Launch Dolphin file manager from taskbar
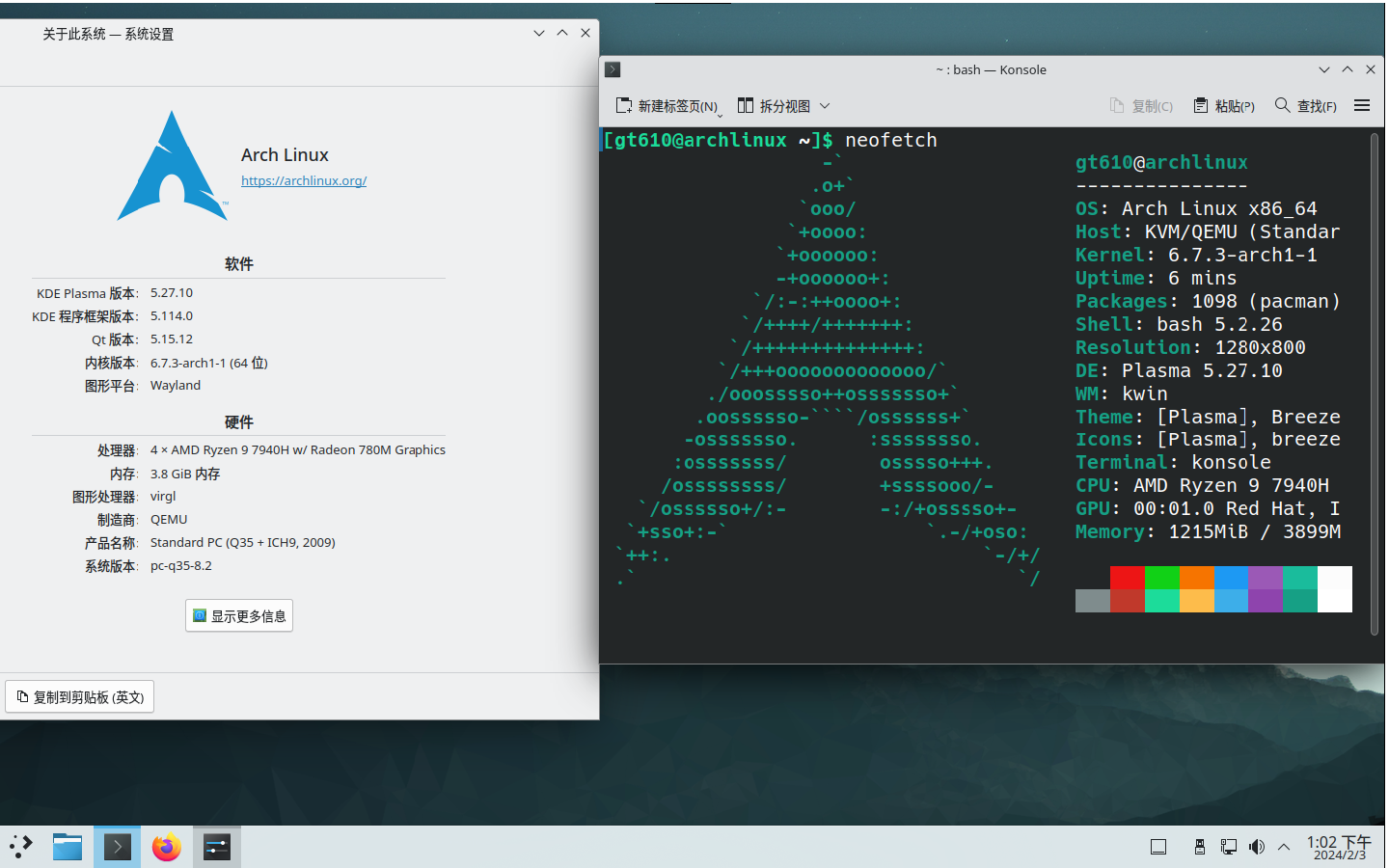This screenshot has height=868, width=1389. (68, 847)
